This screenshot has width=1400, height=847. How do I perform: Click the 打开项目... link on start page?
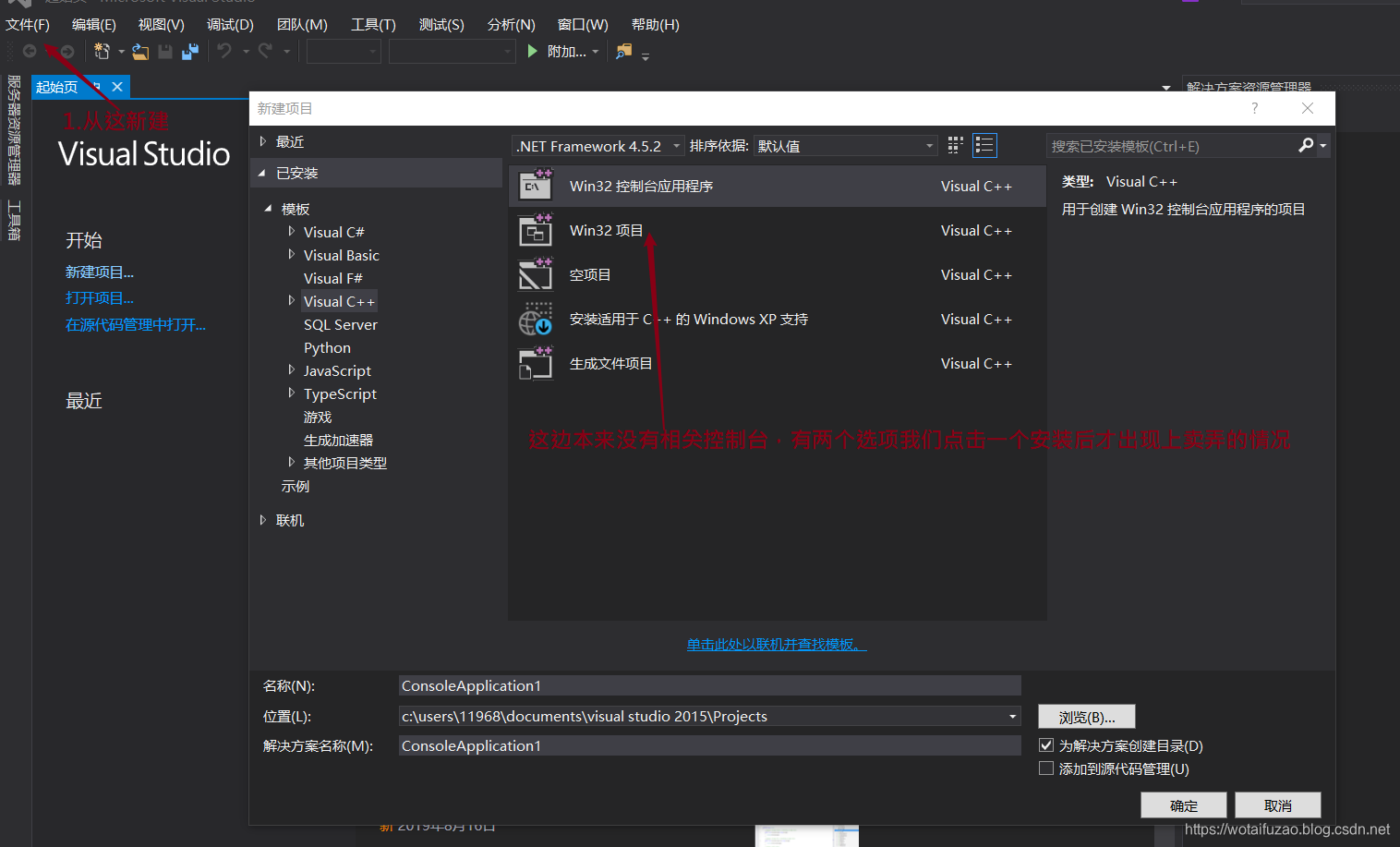[x=100, y=297]
